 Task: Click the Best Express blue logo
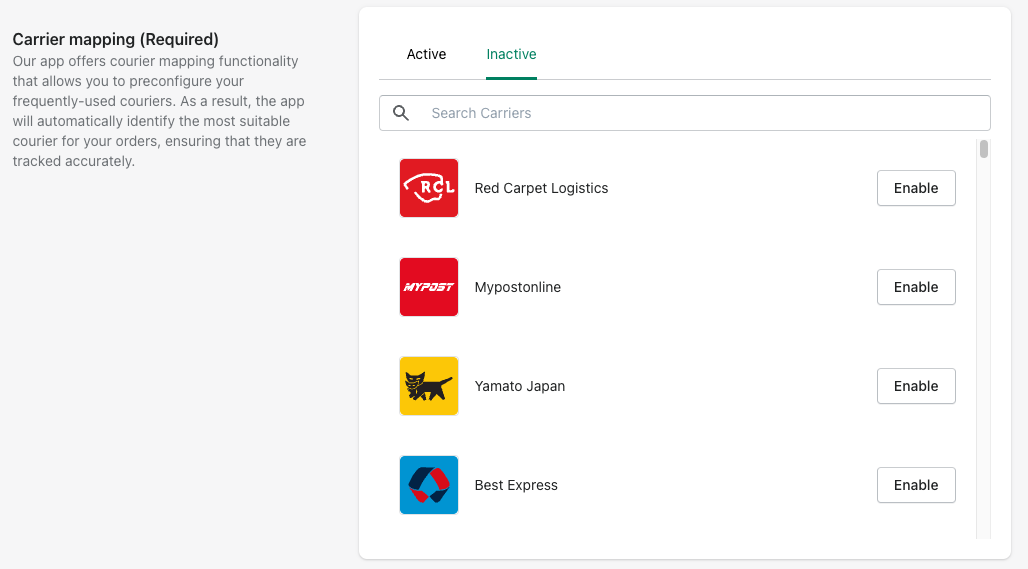(429, 485)
